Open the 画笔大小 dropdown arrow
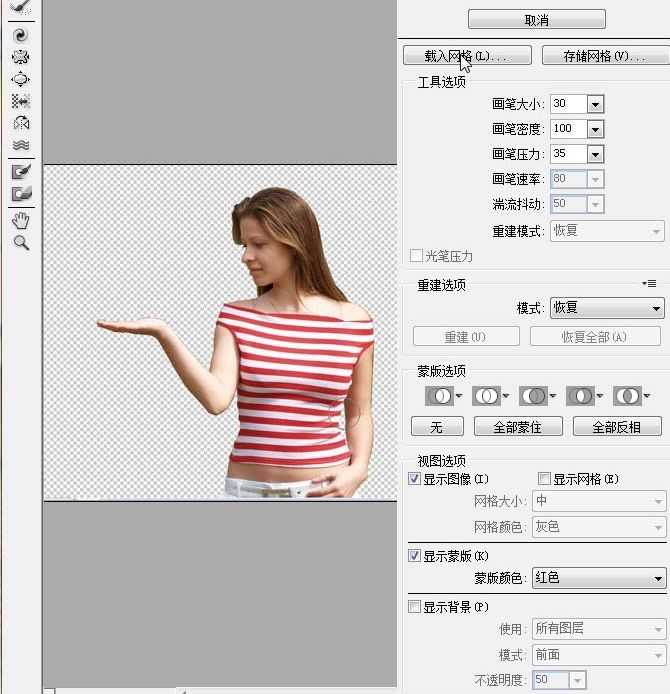This screenshot has width=670, height=694. click(595, 104)
